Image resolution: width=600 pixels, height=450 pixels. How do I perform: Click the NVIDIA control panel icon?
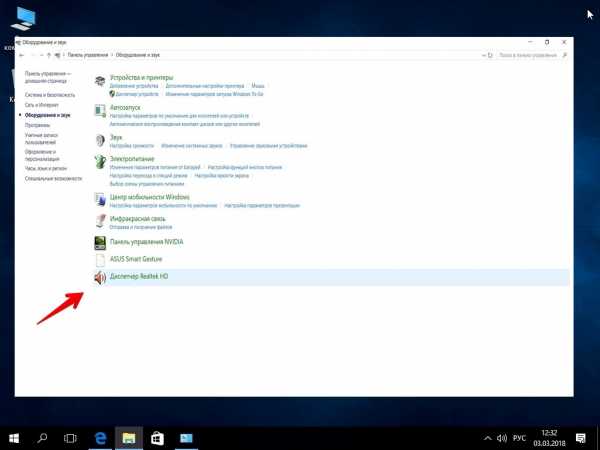tap(100, 243)
